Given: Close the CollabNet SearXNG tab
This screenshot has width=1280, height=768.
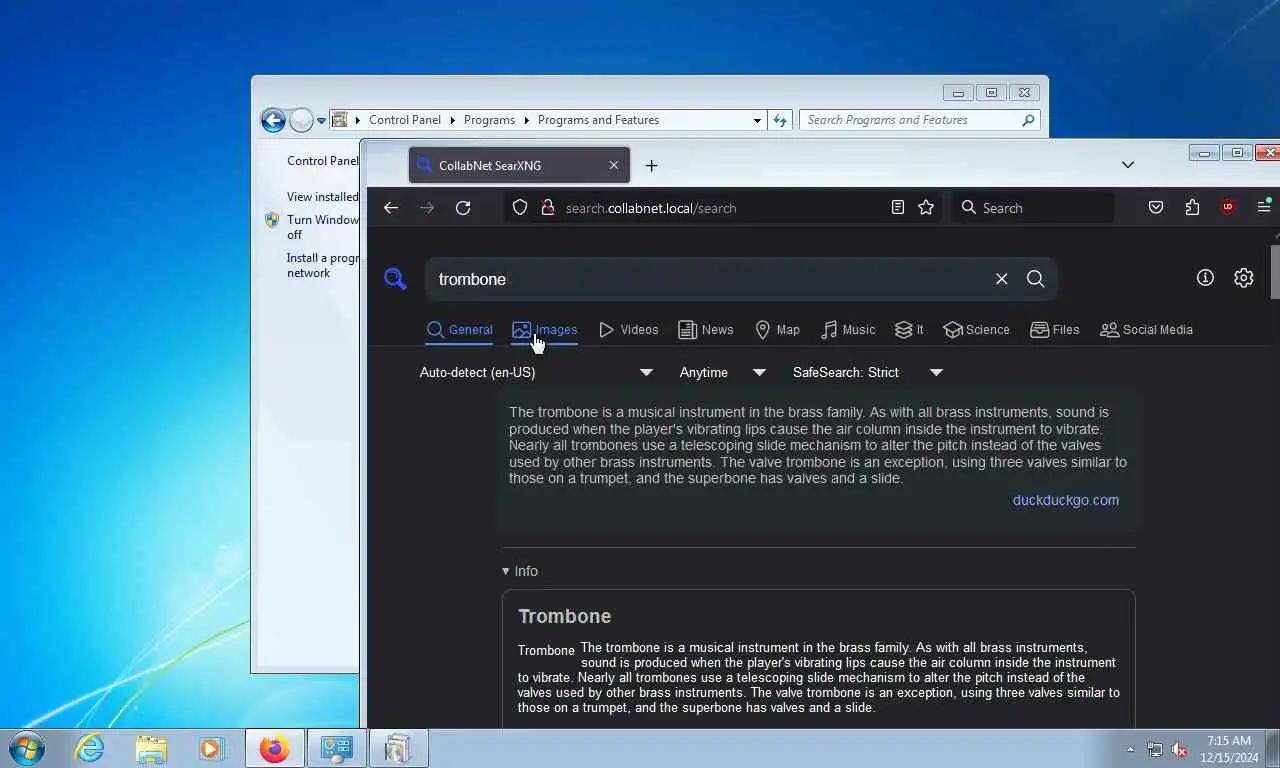Looking at the screenshot, I should [x=614, y=165].
